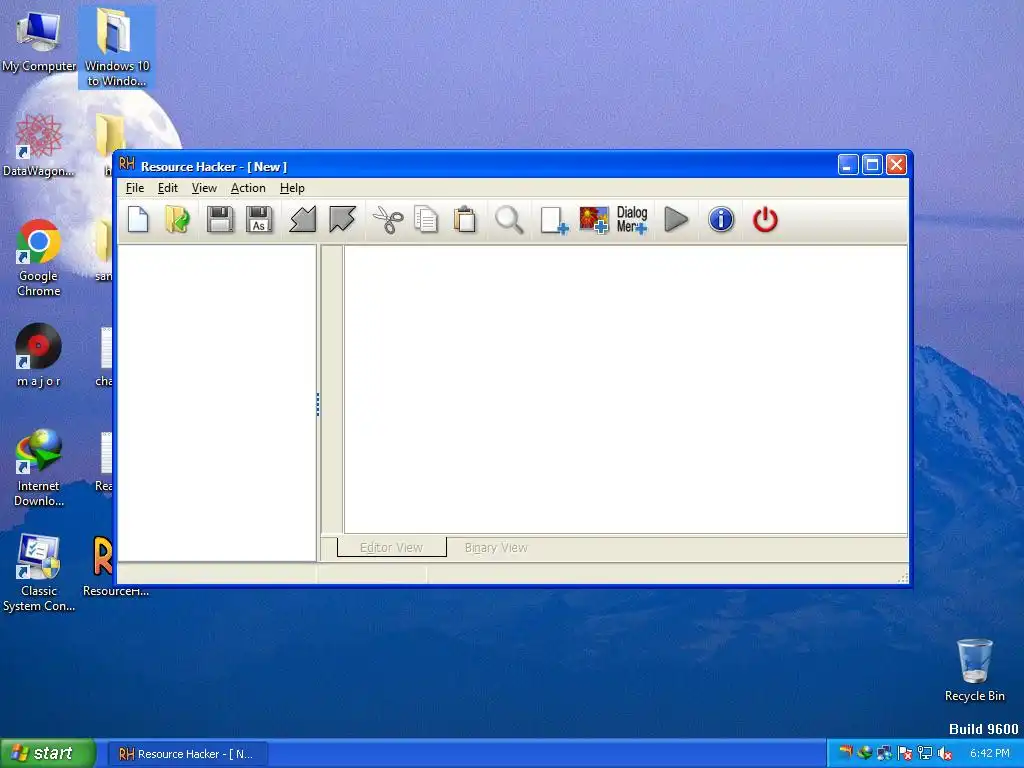Click the Resource Hacker title bar text

[x=214, y=167]
